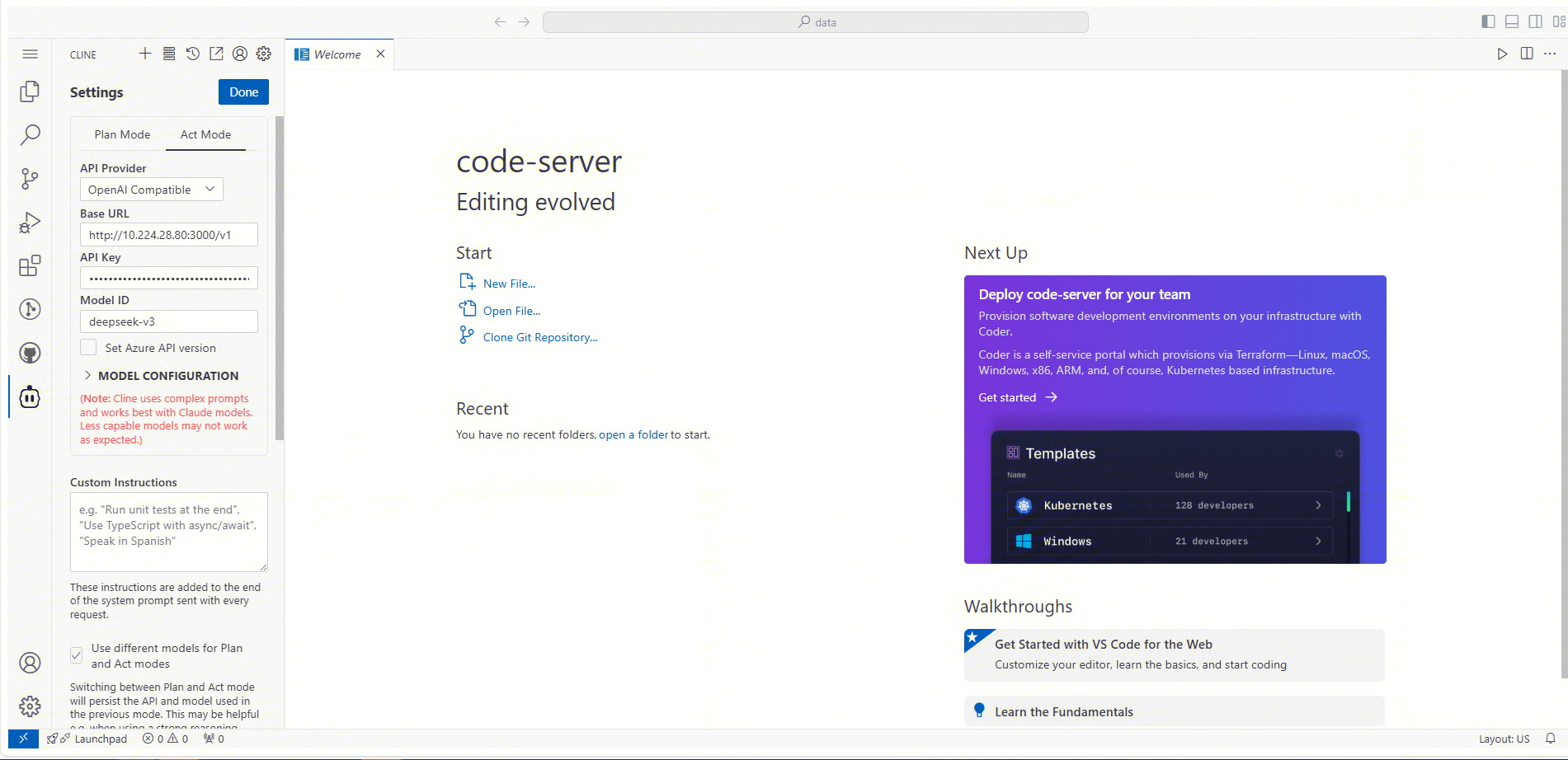Open the API Provider dropdown
This screenshot has width=1568, height=760.
152,190
